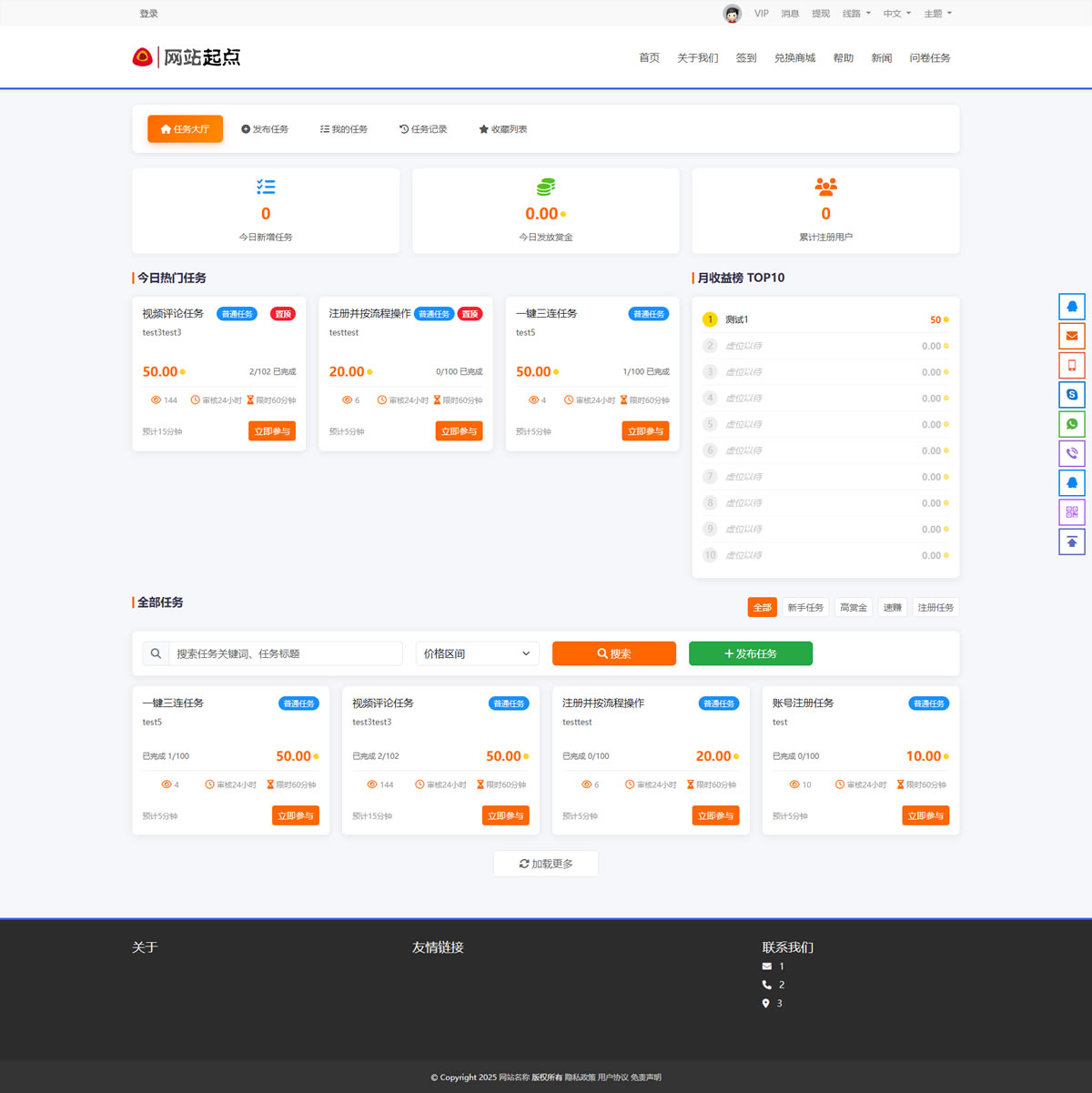Open Skype contact from floating sidebar

(1072, 394)
